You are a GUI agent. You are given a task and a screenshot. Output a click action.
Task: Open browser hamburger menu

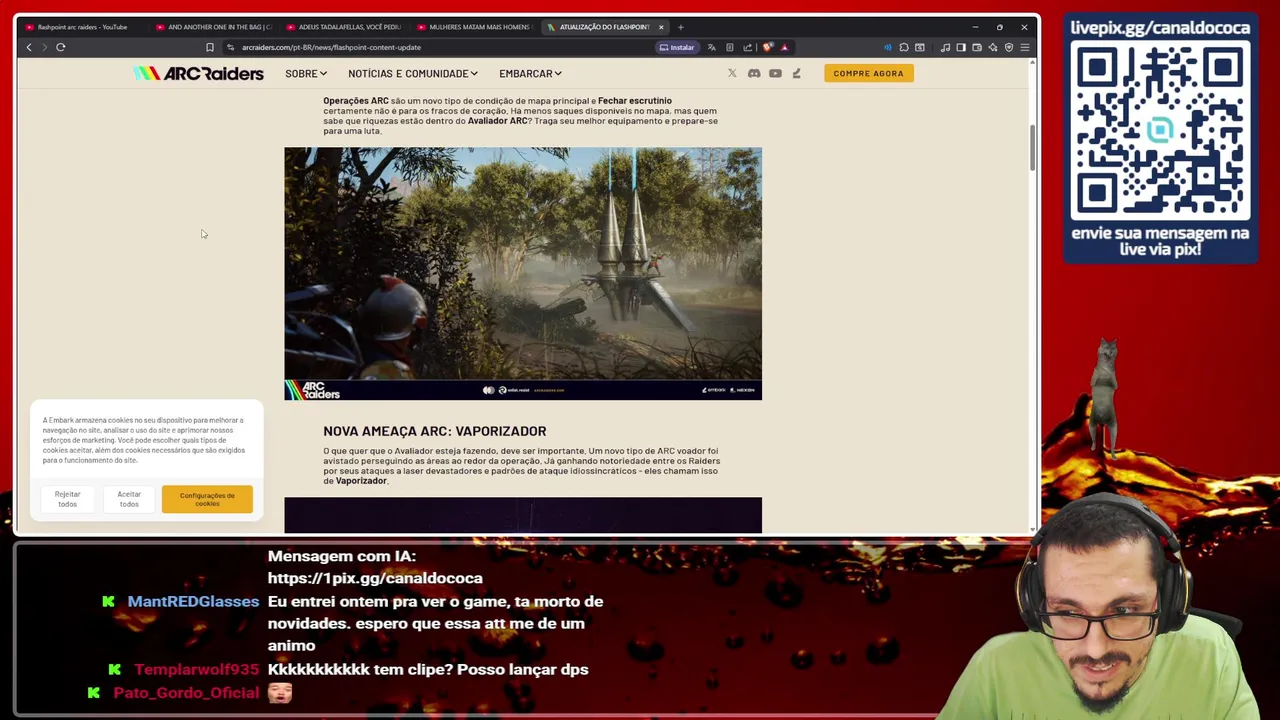[x=1025, y=47]
